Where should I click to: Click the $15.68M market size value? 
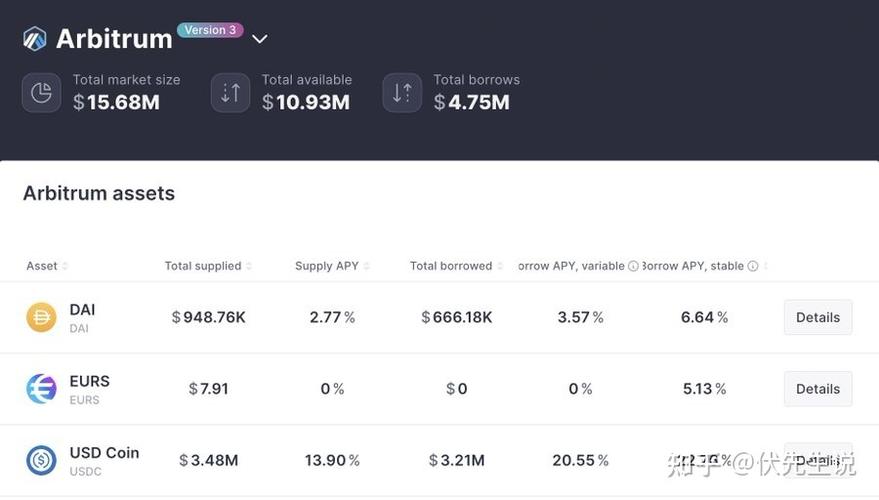coord(117,102)
